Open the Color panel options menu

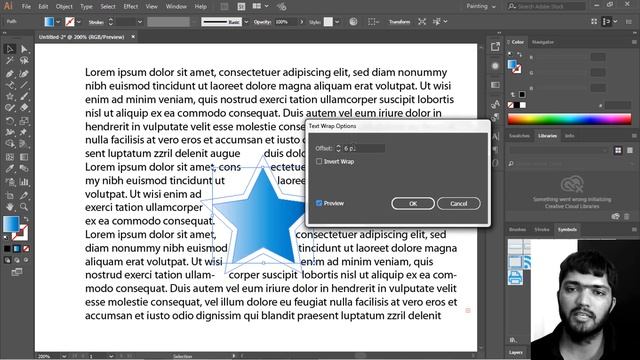[634, 42]
